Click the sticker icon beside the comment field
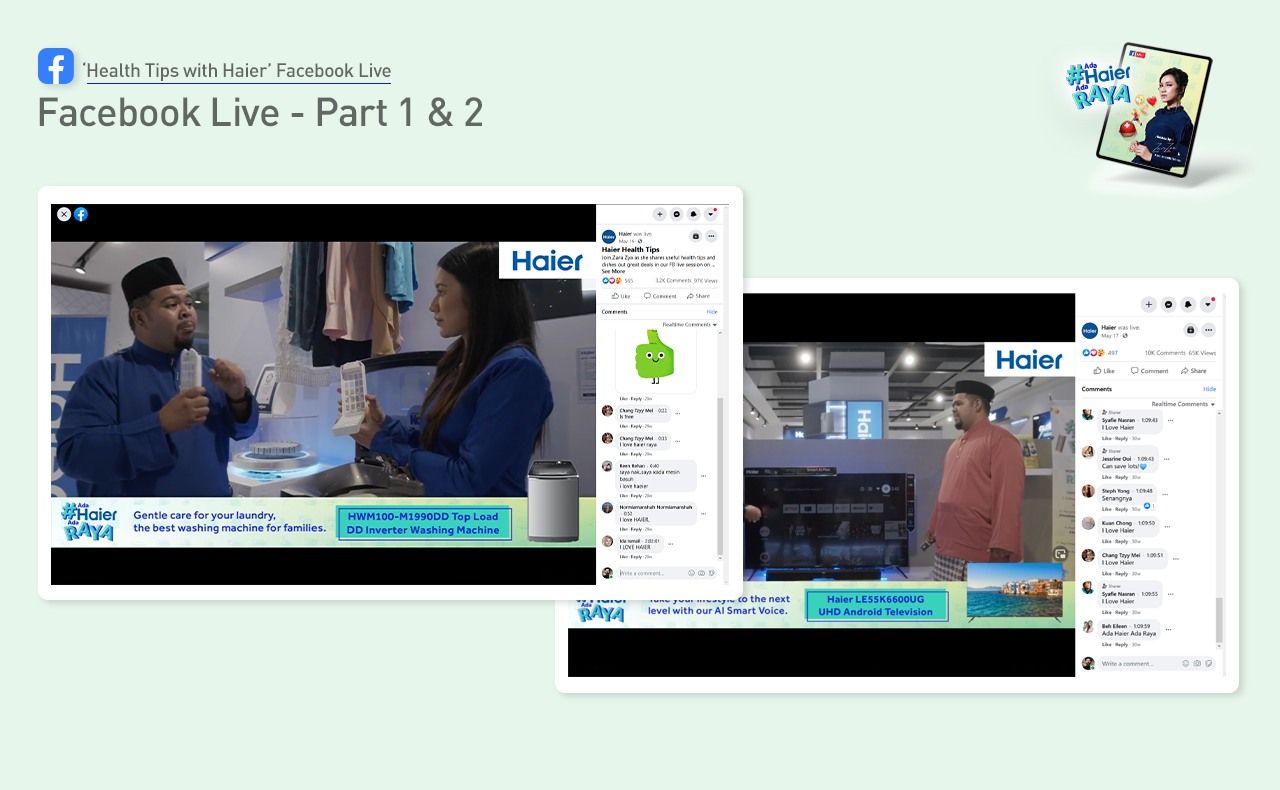This screenshot has height=790, width=1280. pos(712,573)
